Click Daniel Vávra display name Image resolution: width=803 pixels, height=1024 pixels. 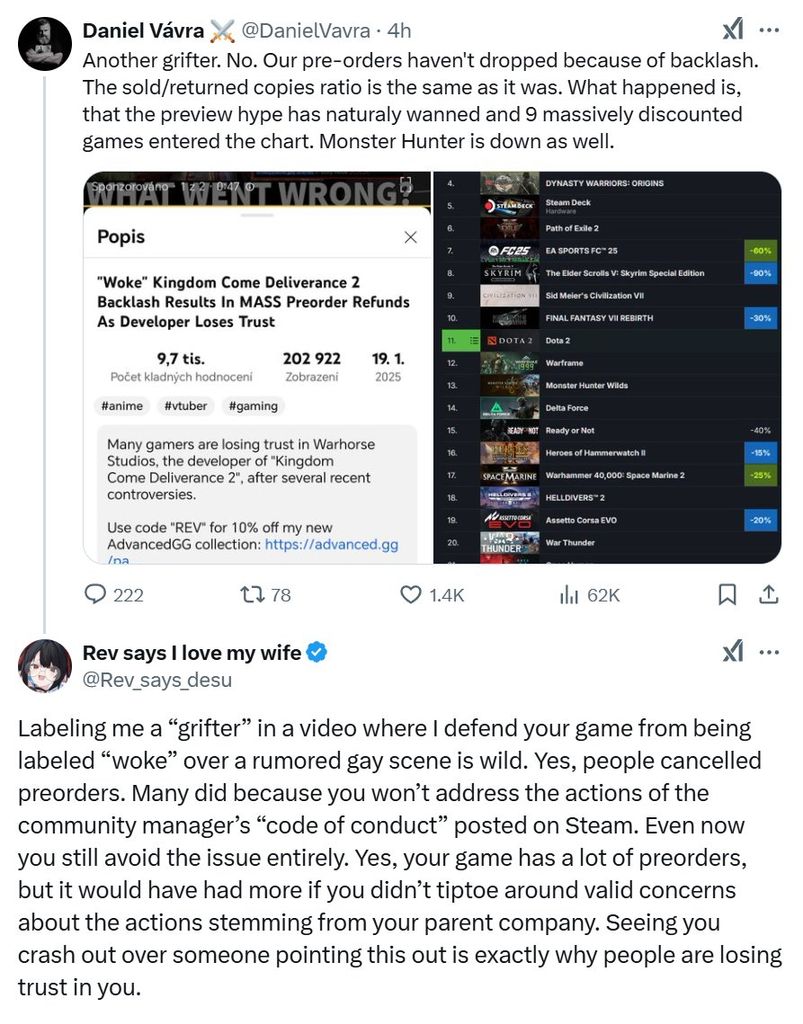143,32
